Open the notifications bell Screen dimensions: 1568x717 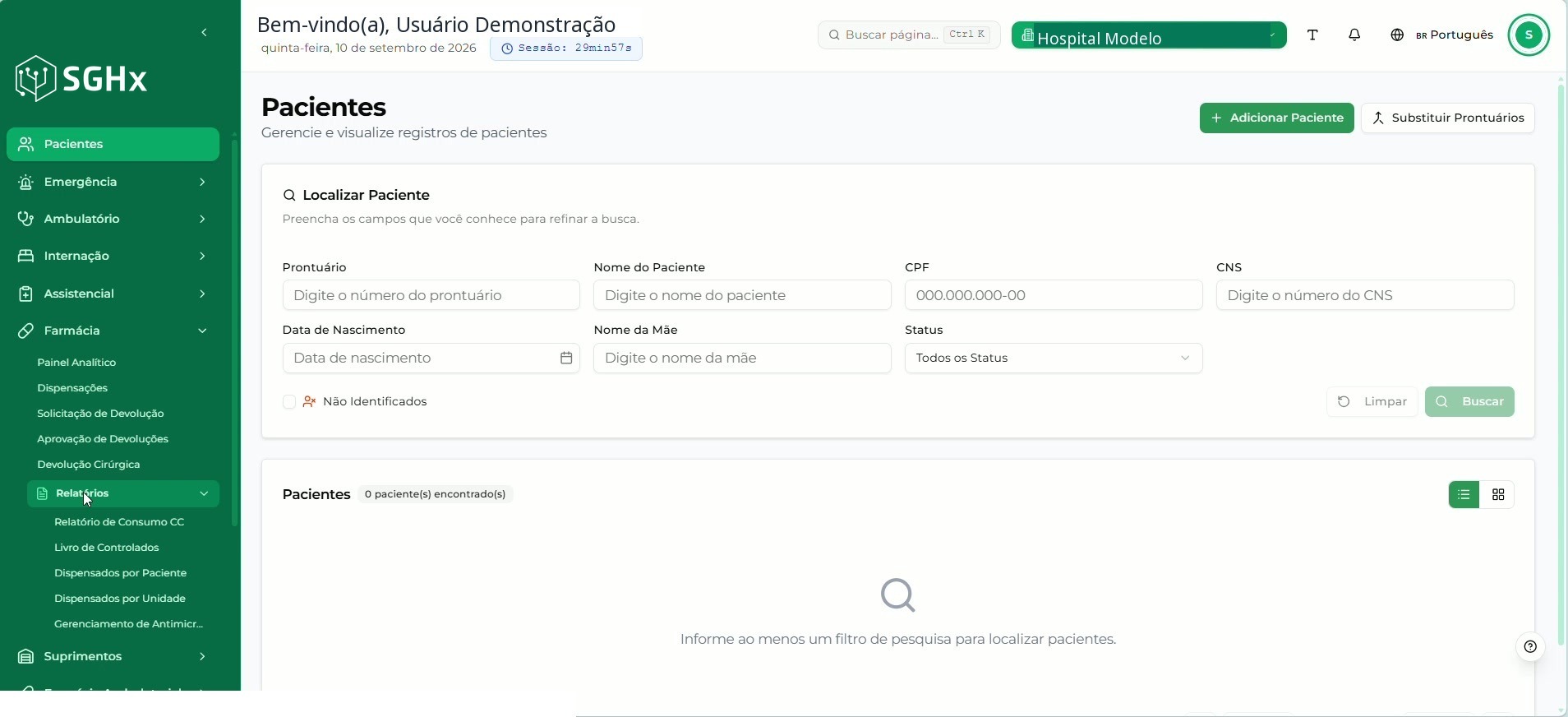click(x=1354, y=35)
